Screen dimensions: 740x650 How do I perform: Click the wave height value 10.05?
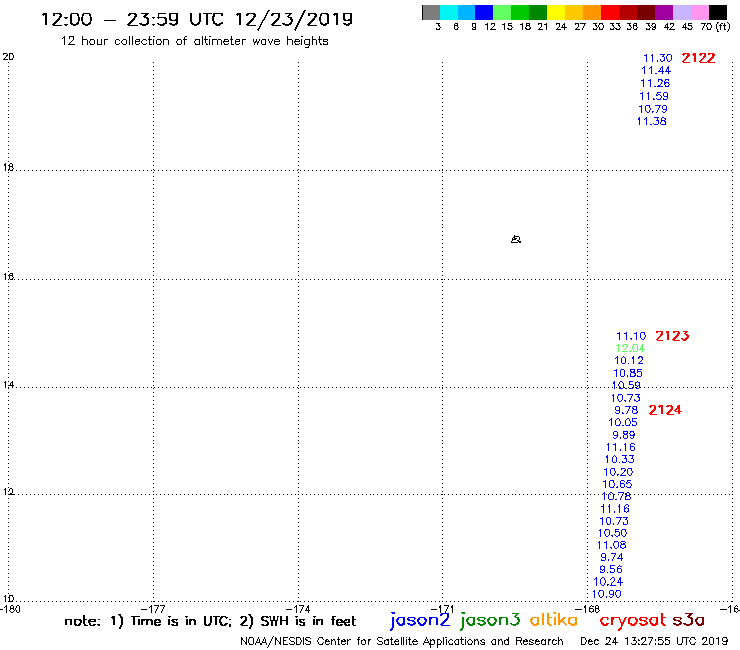point(623,422)
